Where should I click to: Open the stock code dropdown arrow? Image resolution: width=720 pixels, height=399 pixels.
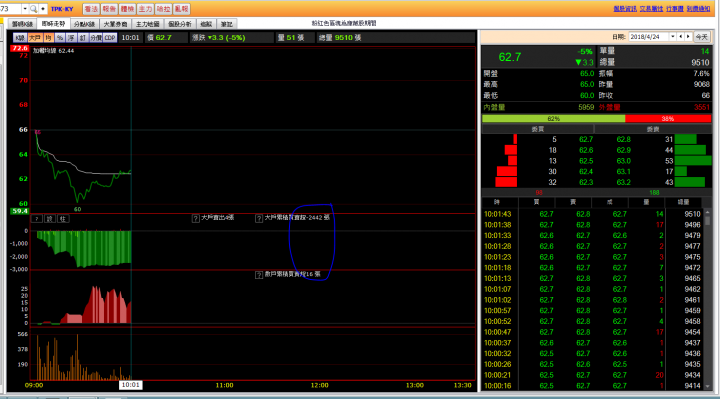click(x=25, y=9)
